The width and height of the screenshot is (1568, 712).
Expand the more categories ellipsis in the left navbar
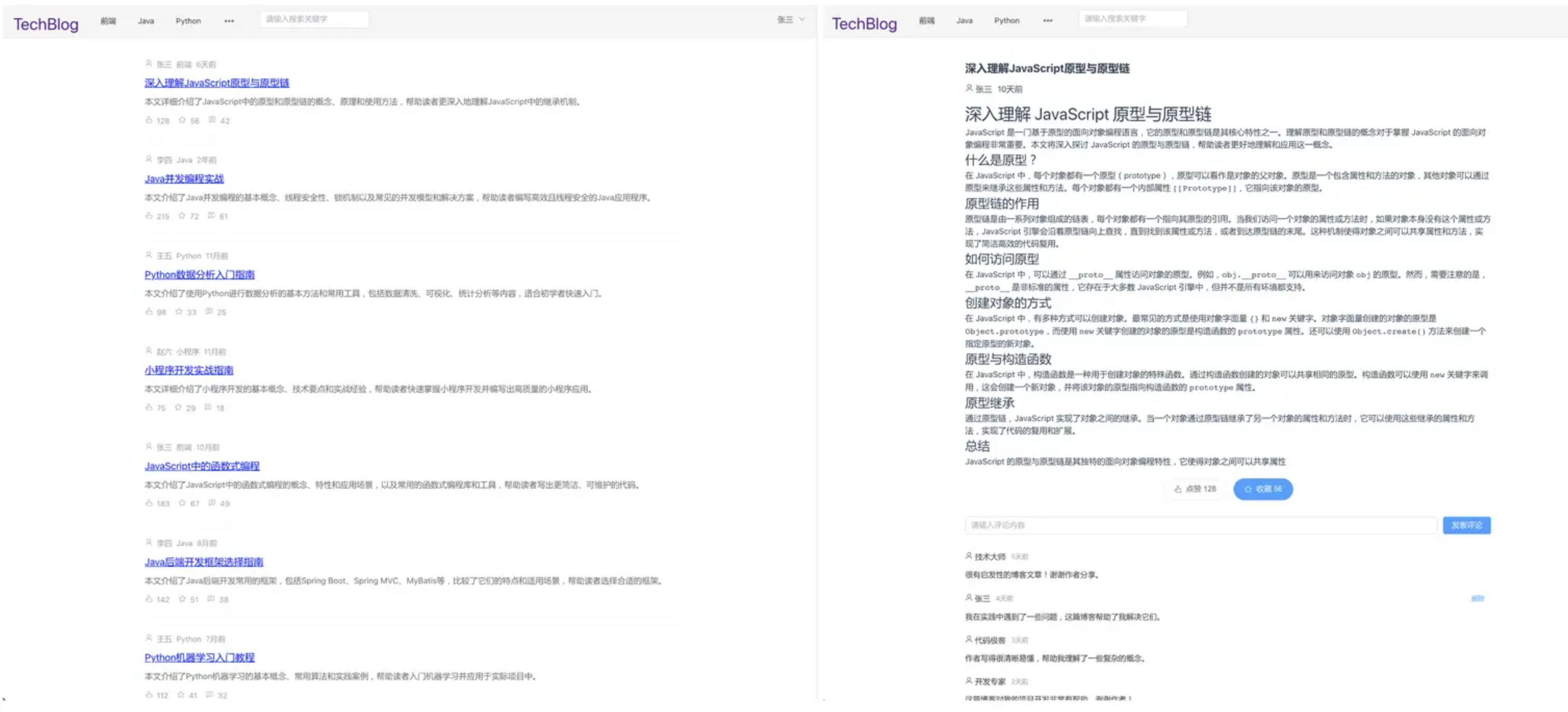229,21
